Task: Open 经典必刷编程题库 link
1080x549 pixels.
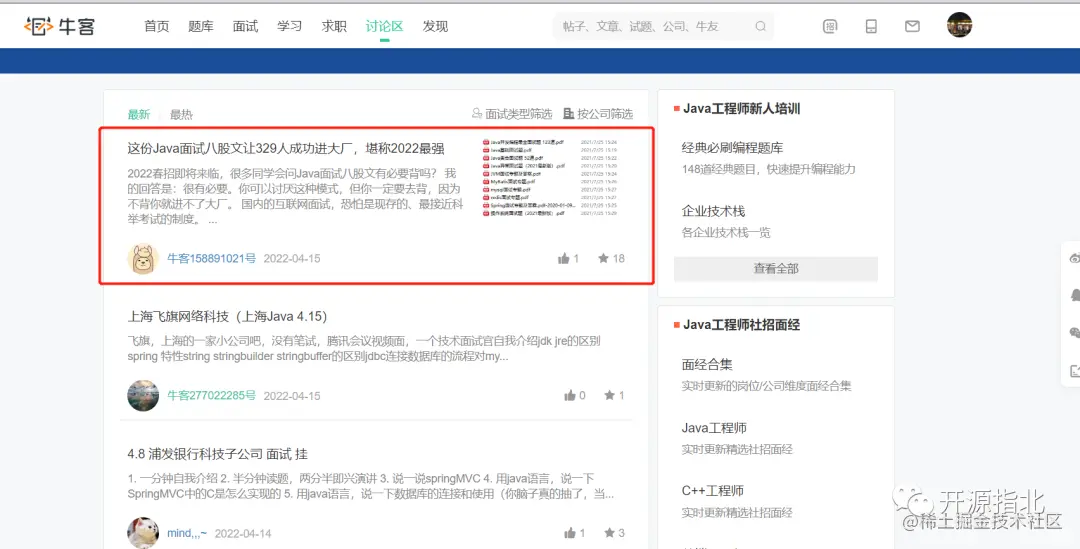Action: pyautogui.click(x=732, y=147)
